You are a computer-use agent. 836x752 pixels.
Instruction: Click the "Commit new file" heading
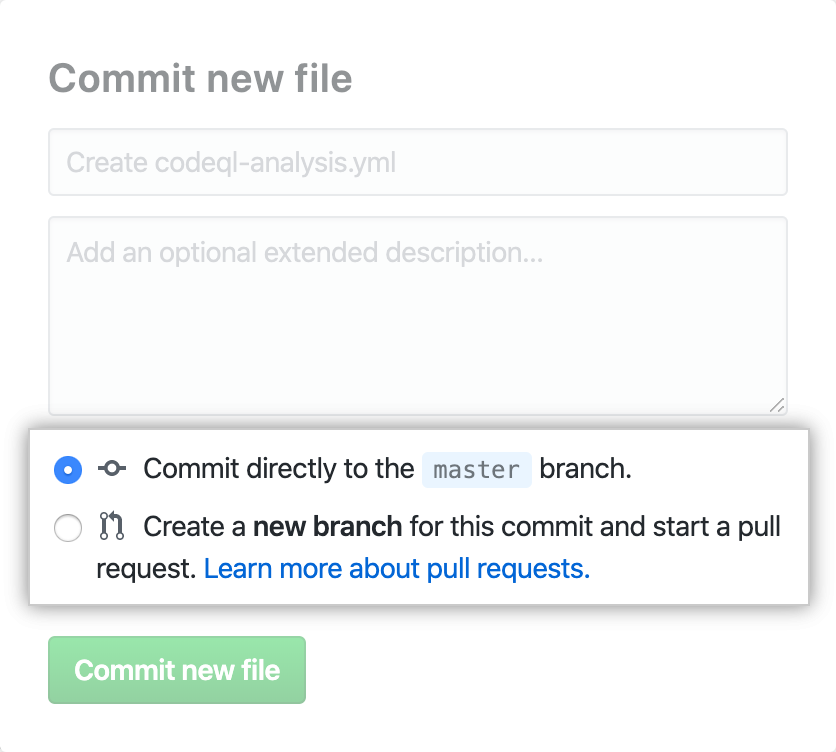pyautogui.click(x=200, y=78)
